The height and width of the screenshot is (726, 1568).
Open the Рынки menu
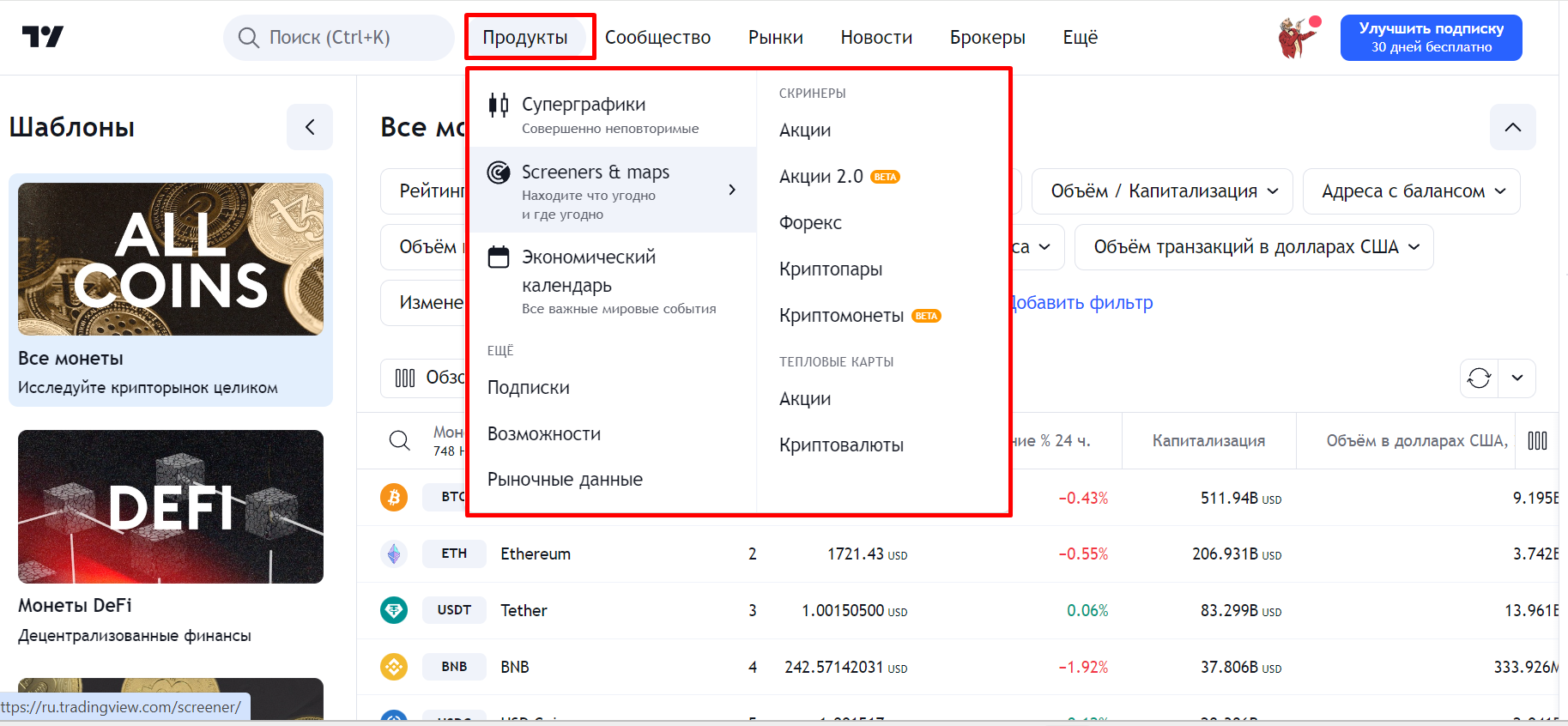tap(776, 38)
